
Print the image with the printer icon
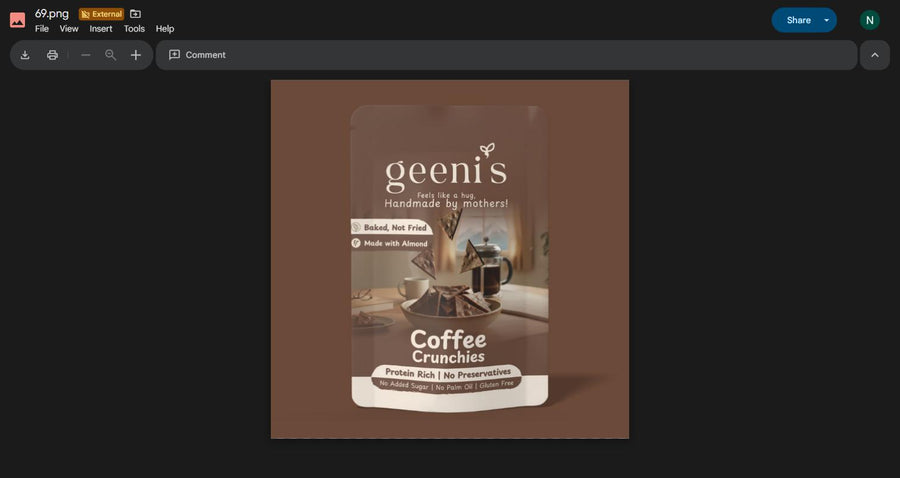point(52,55)
